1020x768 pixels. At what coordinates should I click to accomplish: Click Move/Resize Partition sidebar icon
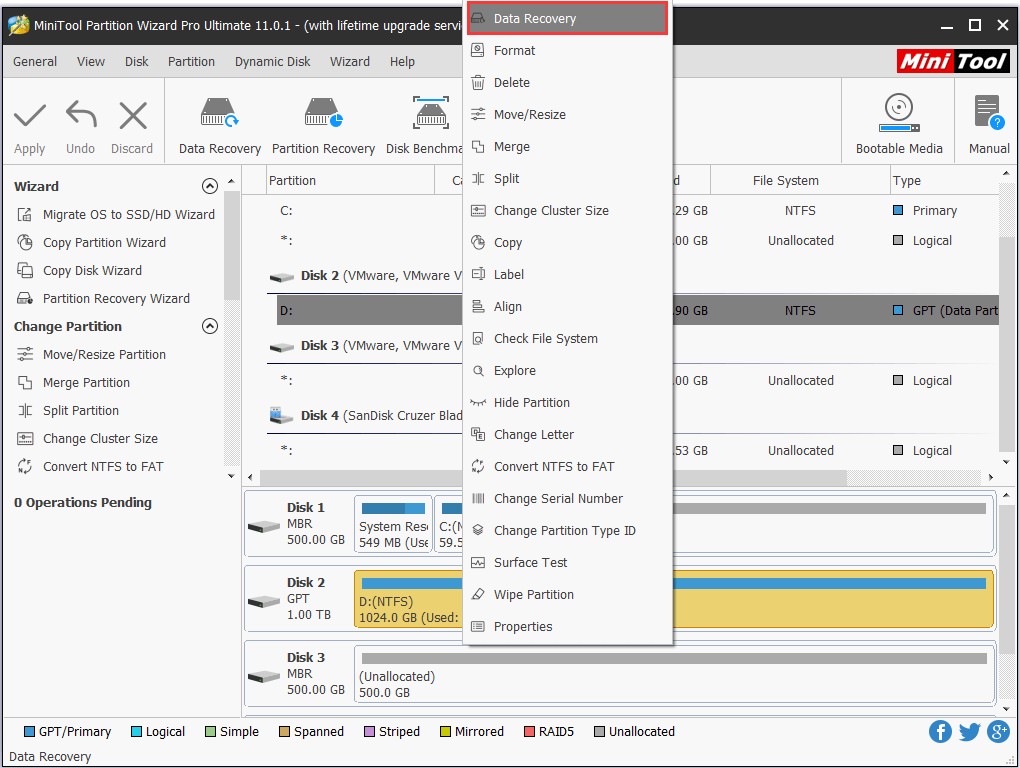click(x=25, y=354)
